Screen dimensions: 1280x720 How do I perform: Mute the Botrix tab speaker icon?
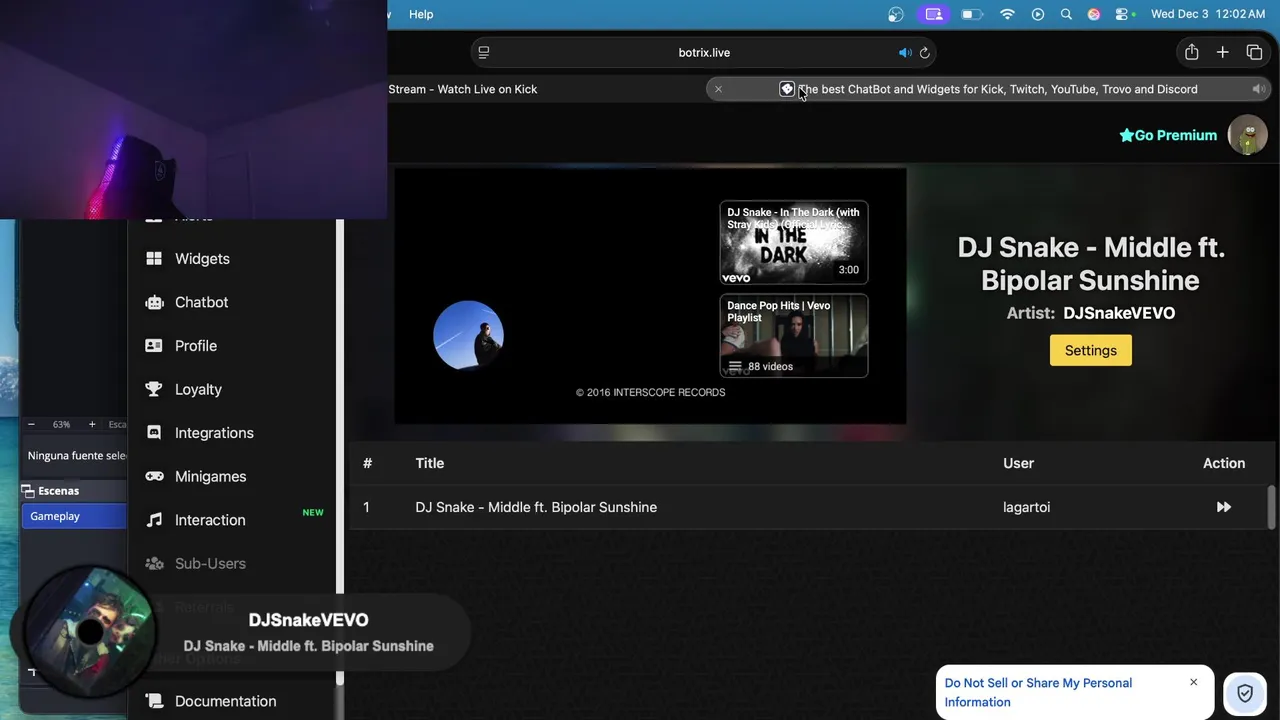1258,89
